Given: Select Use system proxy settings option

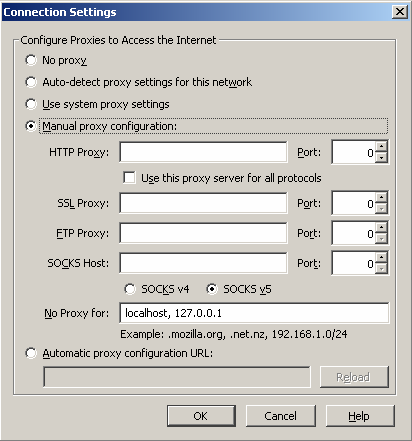Looking at the screenshot, I should coord(31,104).
